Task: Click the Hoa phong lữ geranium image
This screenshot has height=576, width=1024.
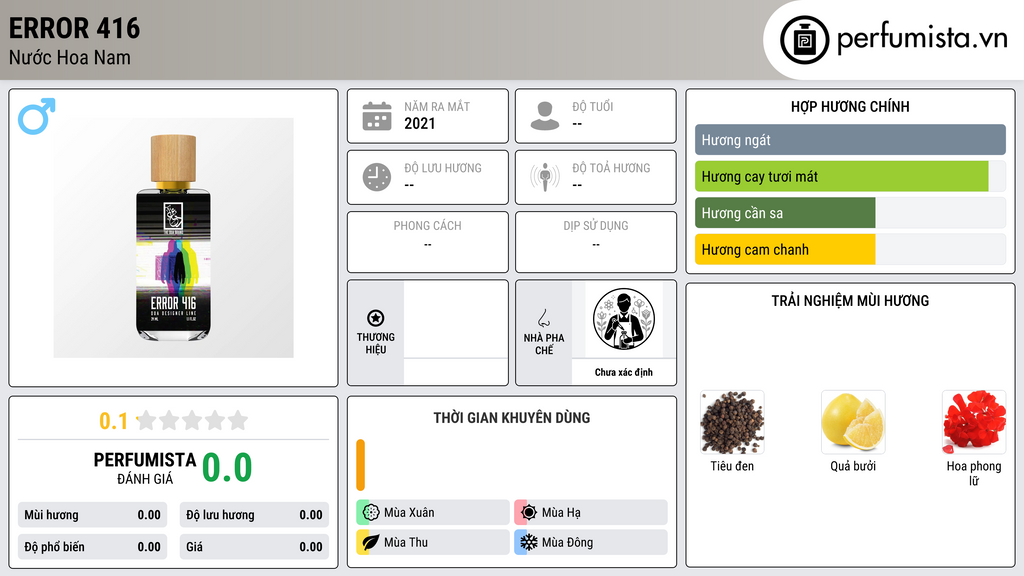Action: (x=974, y=422)
